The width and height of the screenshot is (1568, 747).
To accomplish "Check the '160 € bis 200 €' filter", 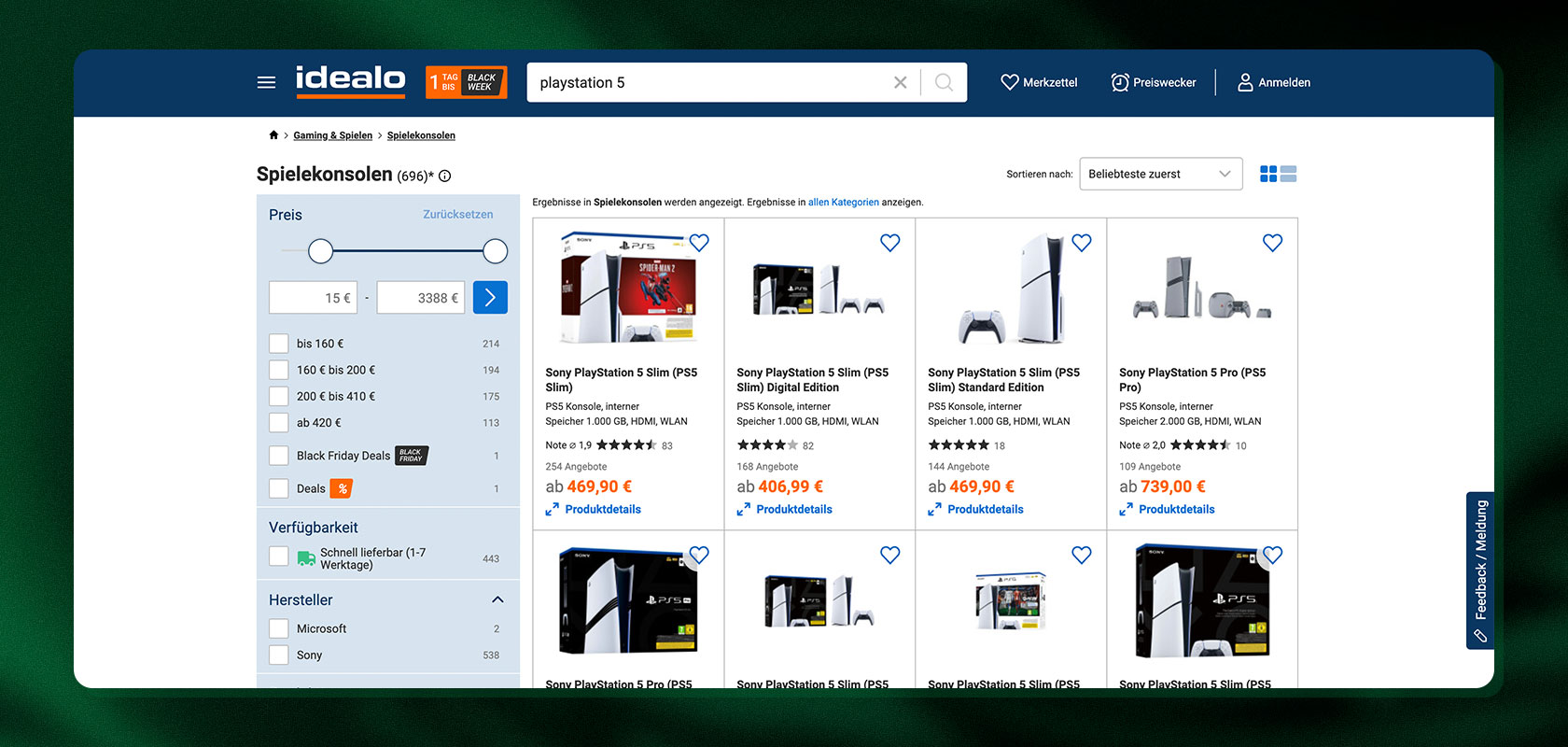I will pos(278,370).
